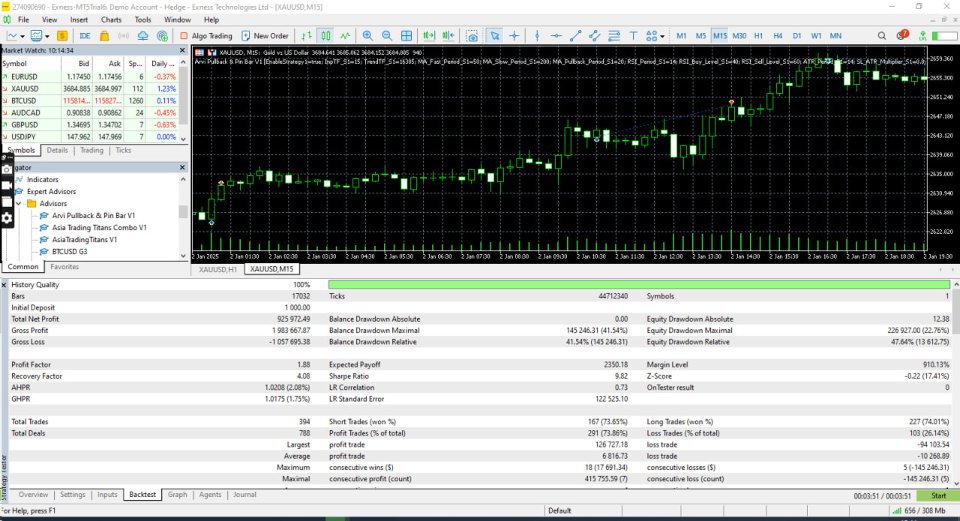Take chart screenshot with camera icon

(x=472, y=36)
